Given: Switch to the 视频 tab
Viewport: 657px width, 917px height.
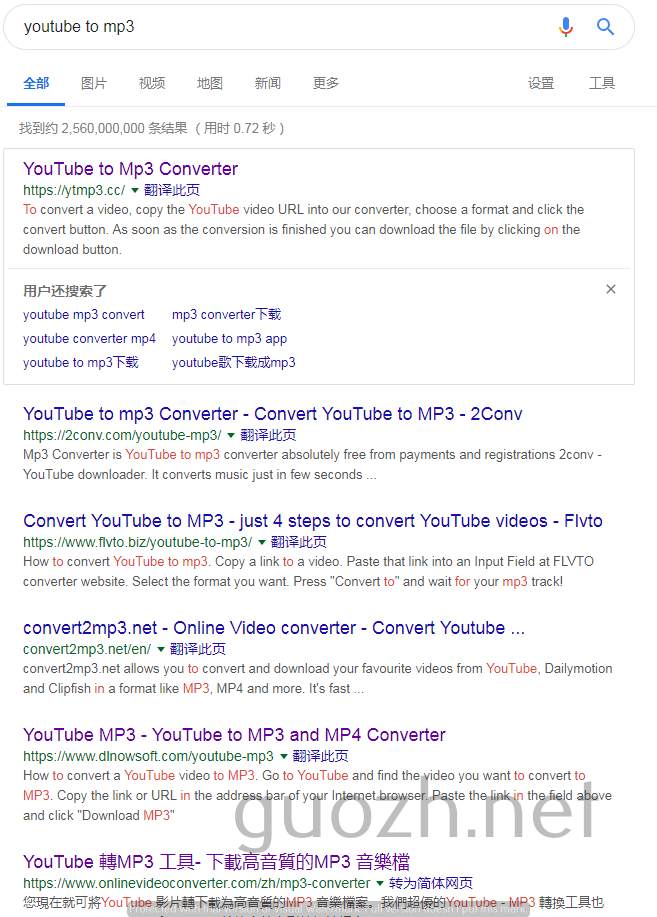Looking at the screenshot, I should click(152, 84).
